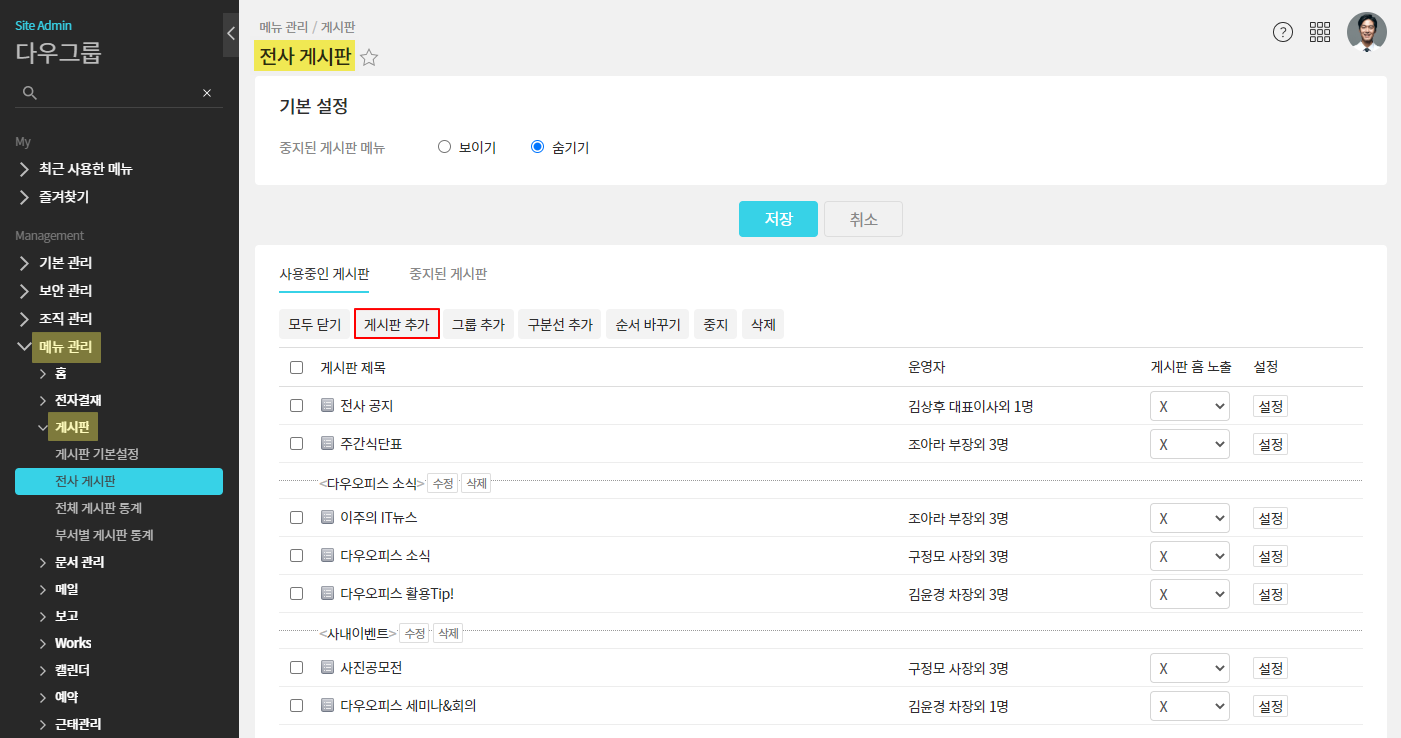Collapse the sidebar with the arrow icon
This screenshot has height=738, width=1401.
[x=231, y=34]
